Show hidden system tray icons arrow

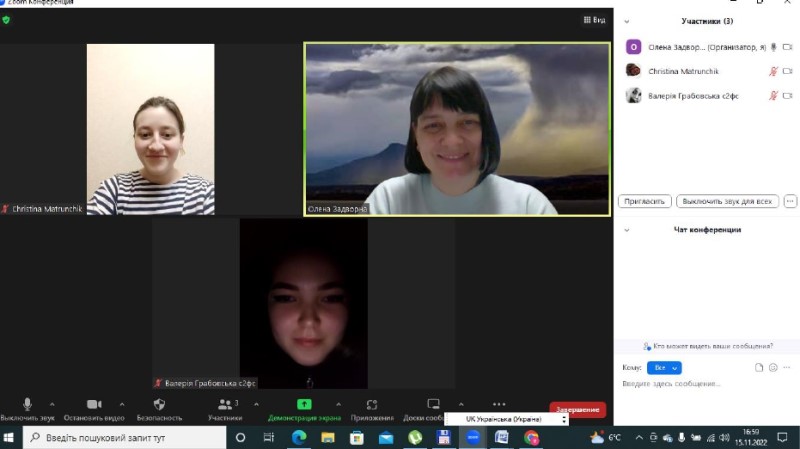pos(639,437)
